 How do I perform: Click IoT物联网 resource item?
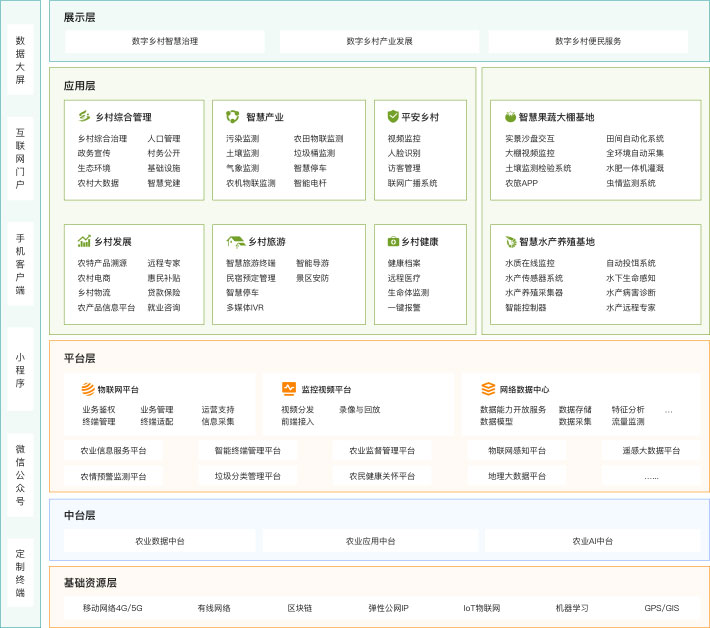pyautogui.click(x=481, y=608)
